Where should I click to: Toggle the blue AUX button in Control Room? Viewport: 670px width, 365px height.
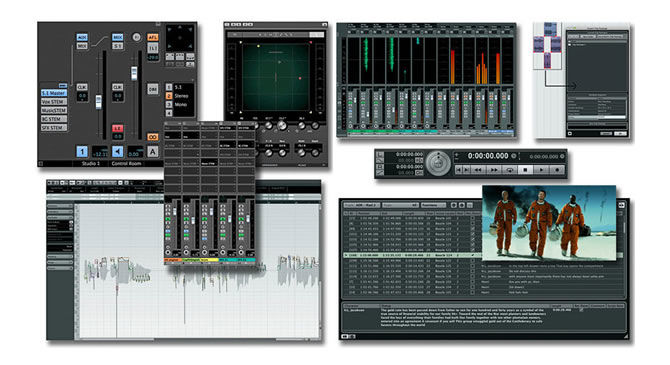(x=82, y=37)
